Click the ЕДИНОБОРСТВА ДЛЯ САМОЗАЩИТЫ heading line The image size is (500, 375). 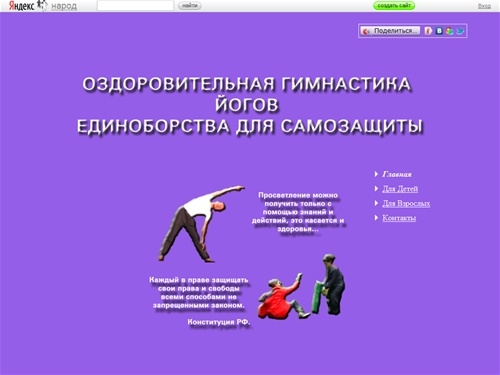(250, 127)
